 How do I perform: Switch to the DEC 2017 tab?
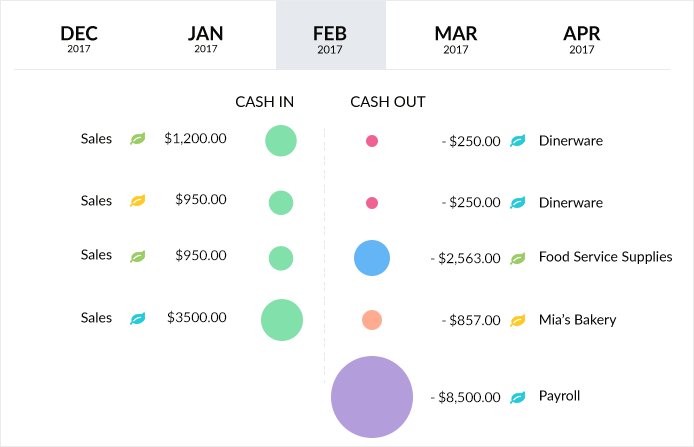pyautogui.click(x=78, y=38)
